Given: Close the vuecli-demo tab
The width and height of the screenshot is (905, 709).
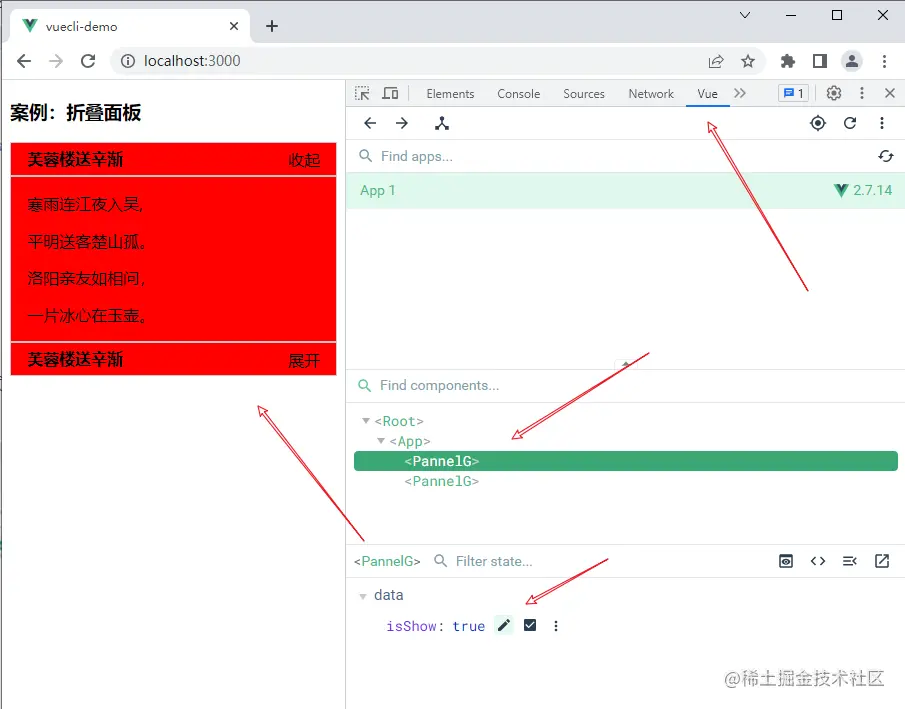Looking at the screenshot, I should (234, 26).
